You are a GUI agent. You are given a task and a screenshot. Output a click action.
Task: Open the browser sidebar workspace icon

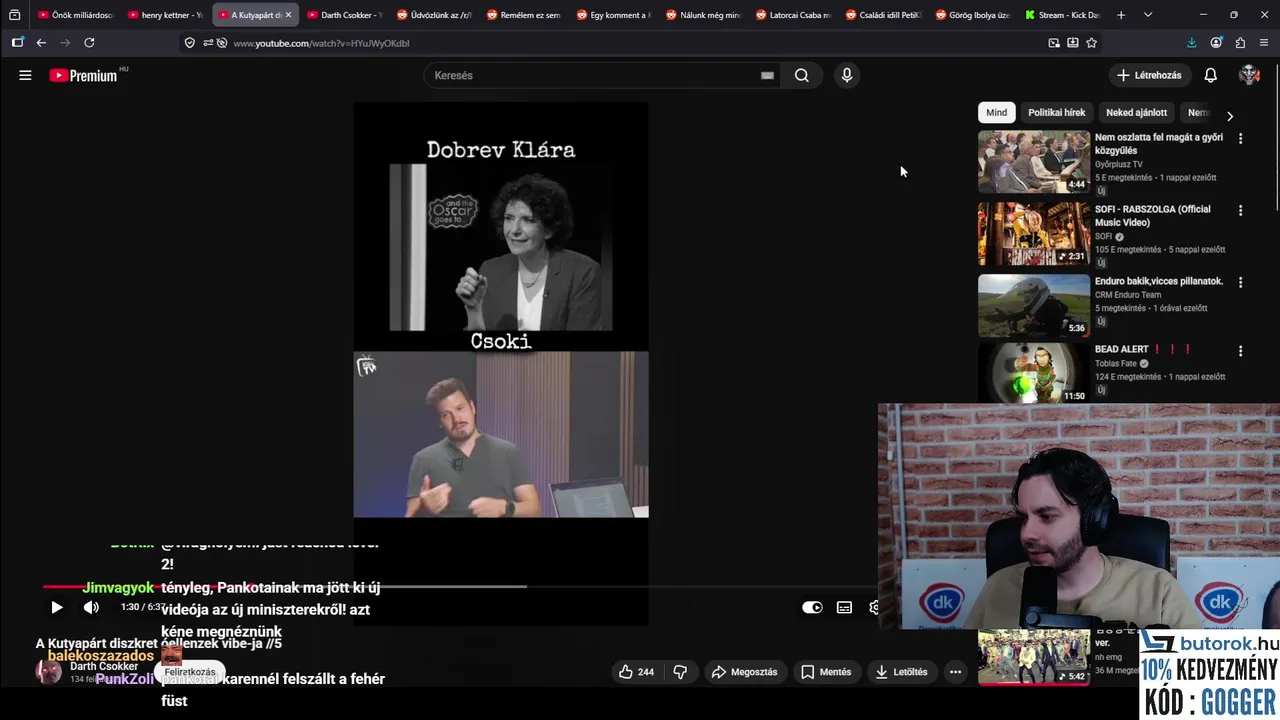point(17,43)
